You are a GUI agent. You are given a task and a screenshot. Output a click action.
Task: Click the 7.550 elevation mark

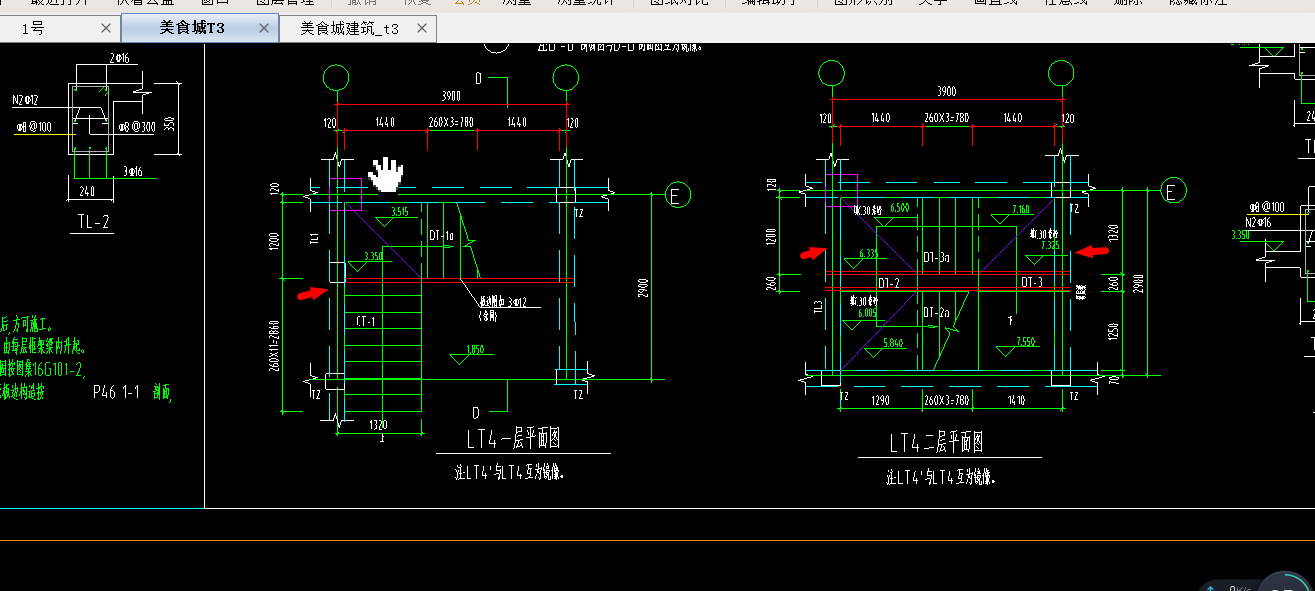pyautogui.click(x=1025, y=342)
